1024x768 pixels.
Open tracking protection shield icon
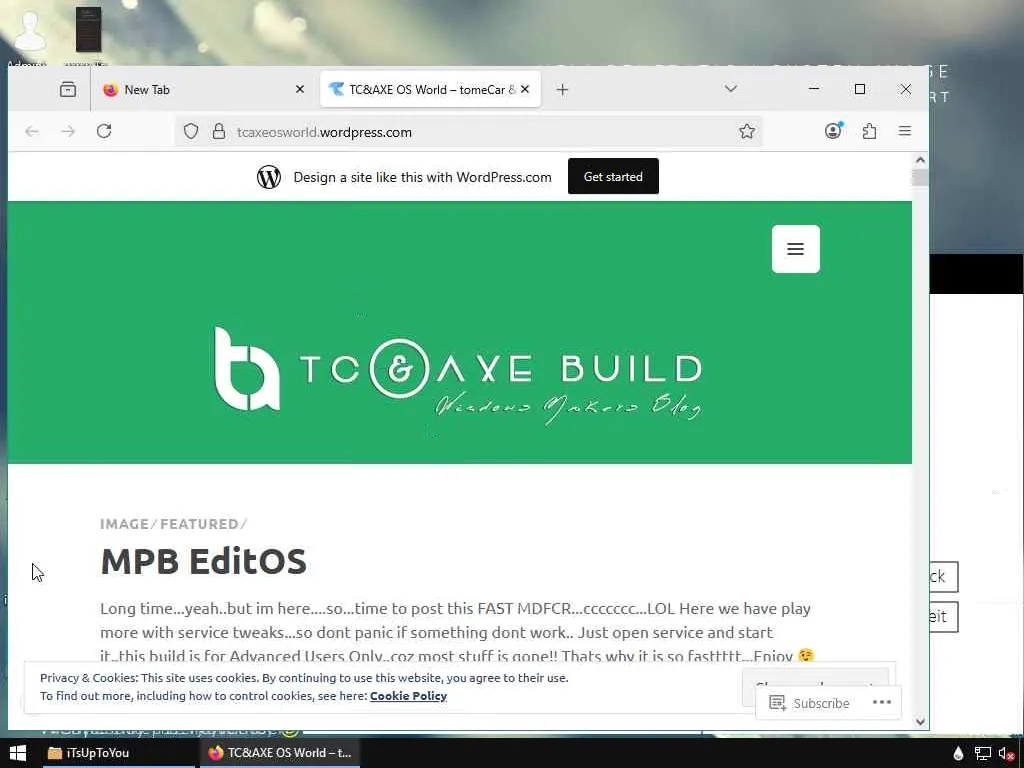[x=191, y=132]
